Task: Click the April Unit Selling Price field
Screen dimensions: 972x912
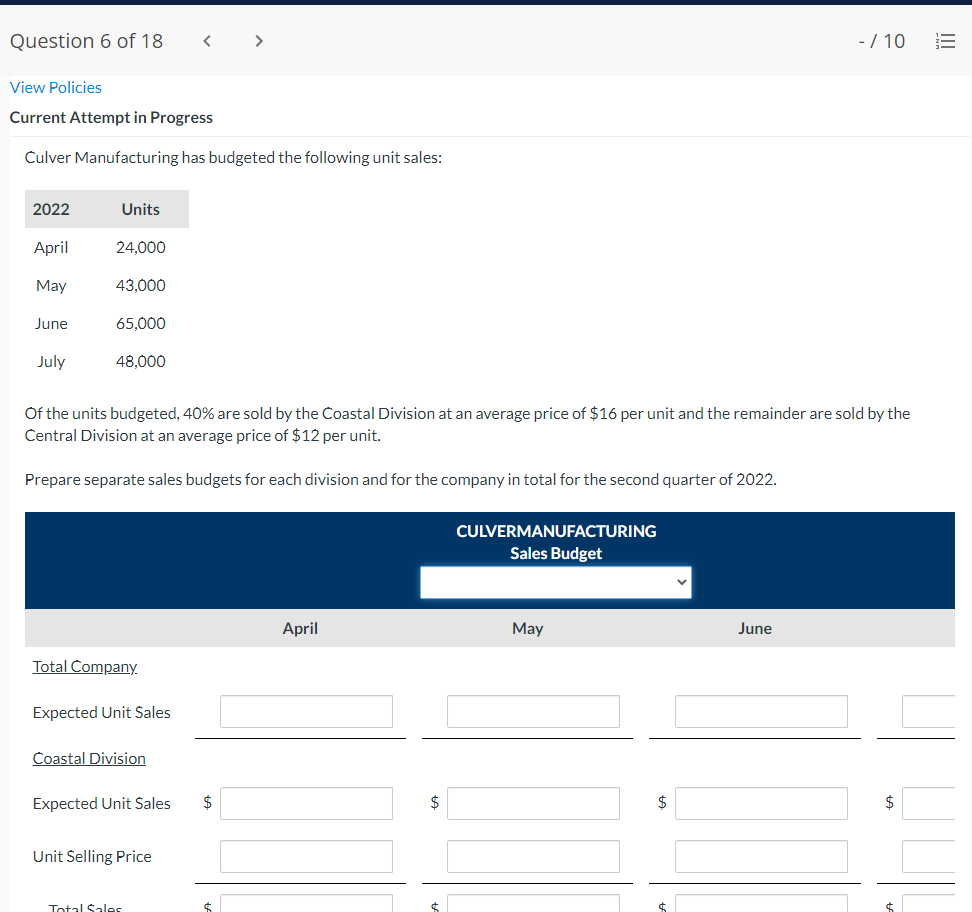Action: click(306, 856)
